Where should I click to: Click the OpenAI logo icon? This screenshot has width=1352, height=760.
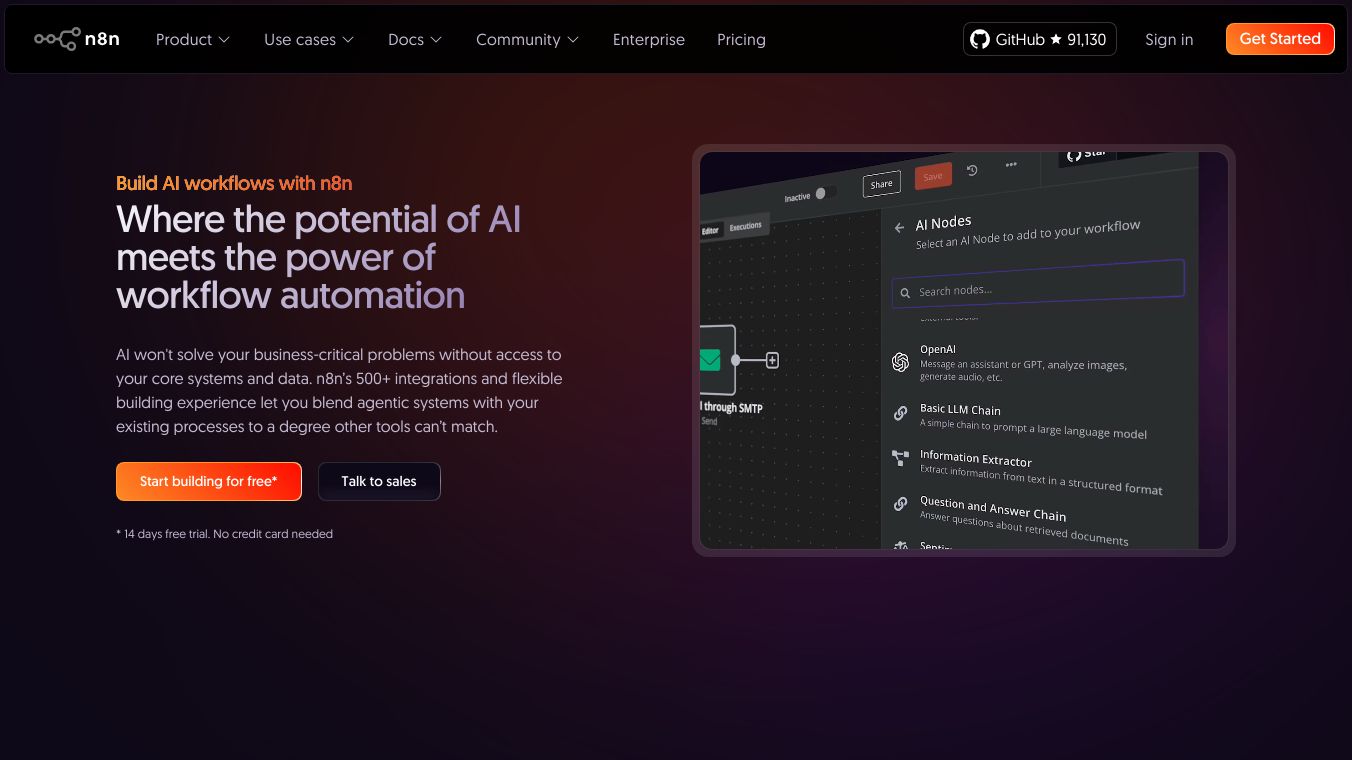[x=900, y=362]
